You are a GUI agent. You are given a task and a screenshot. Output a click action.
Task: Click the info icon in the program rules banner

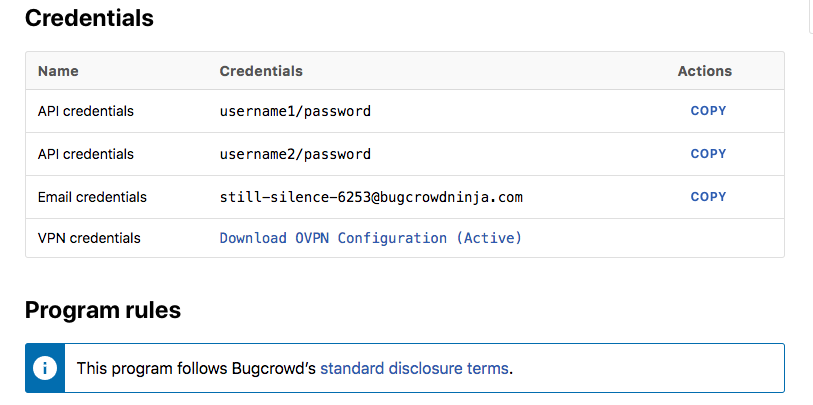[45, 368]
